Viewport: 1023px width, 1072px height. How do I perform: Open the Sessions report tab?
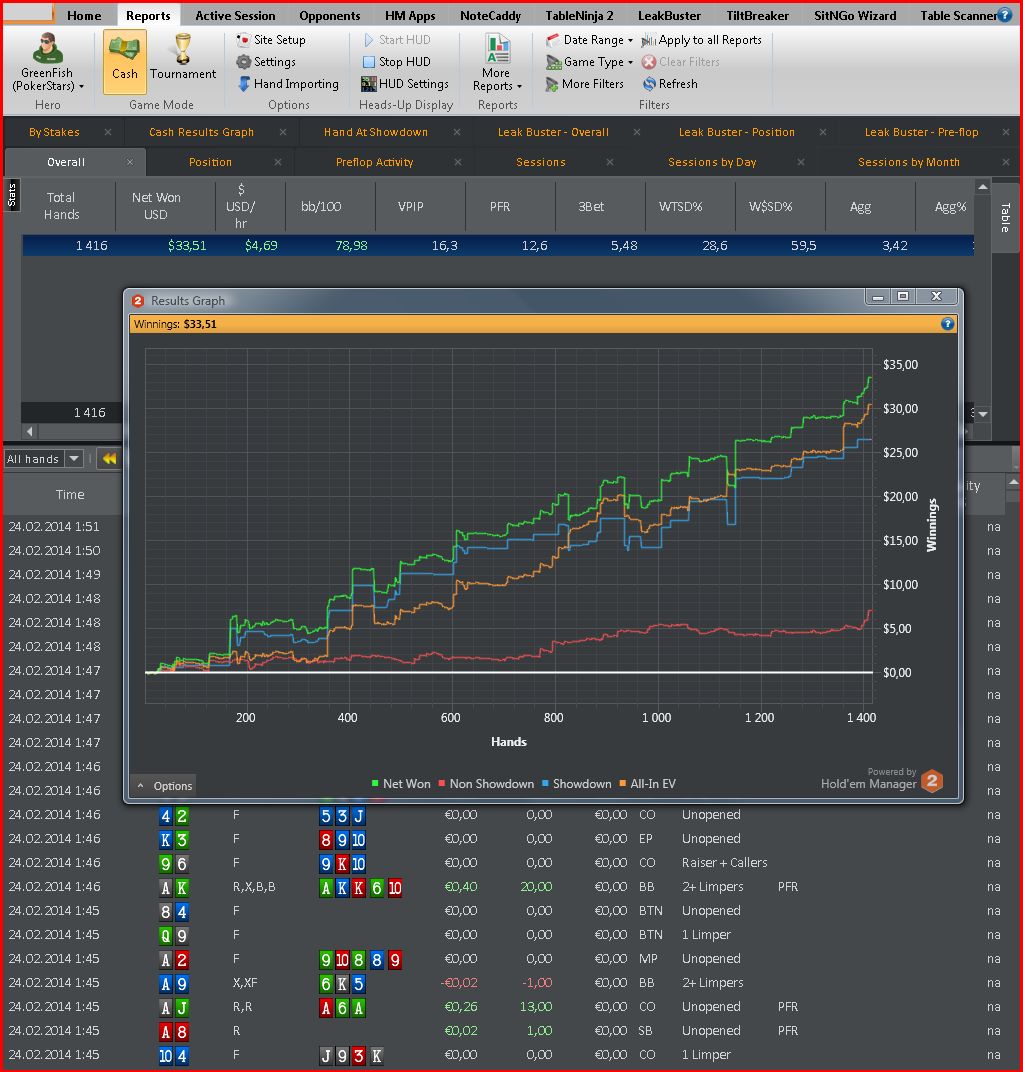(540, 162)
